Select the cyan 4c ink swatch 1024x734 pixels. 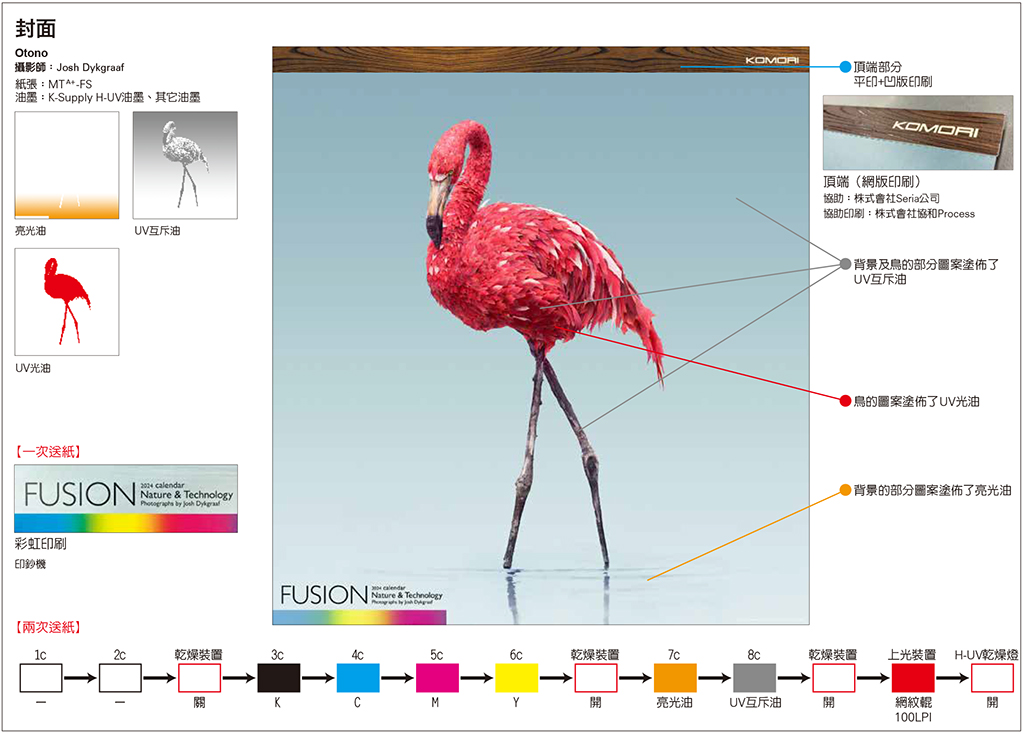(358, 679)
